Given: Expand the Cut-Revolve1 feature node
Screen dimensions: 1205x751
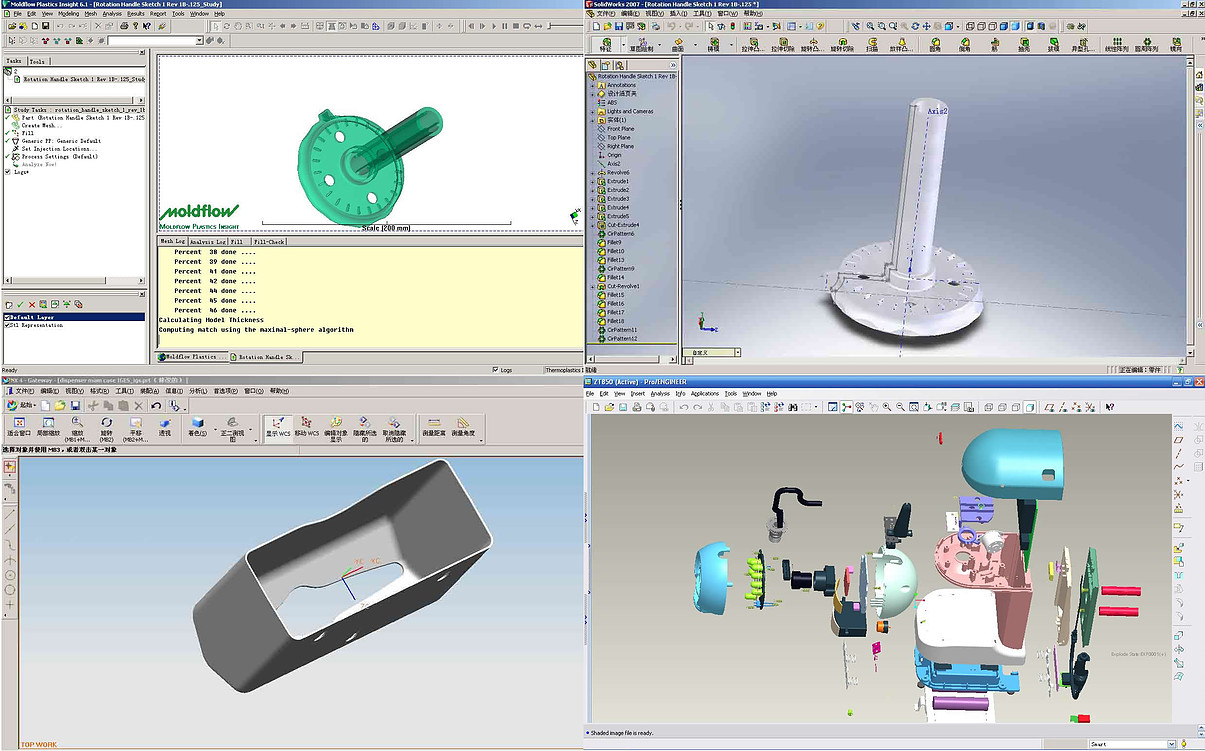Looking at the screenshot, I should (592, 286).
